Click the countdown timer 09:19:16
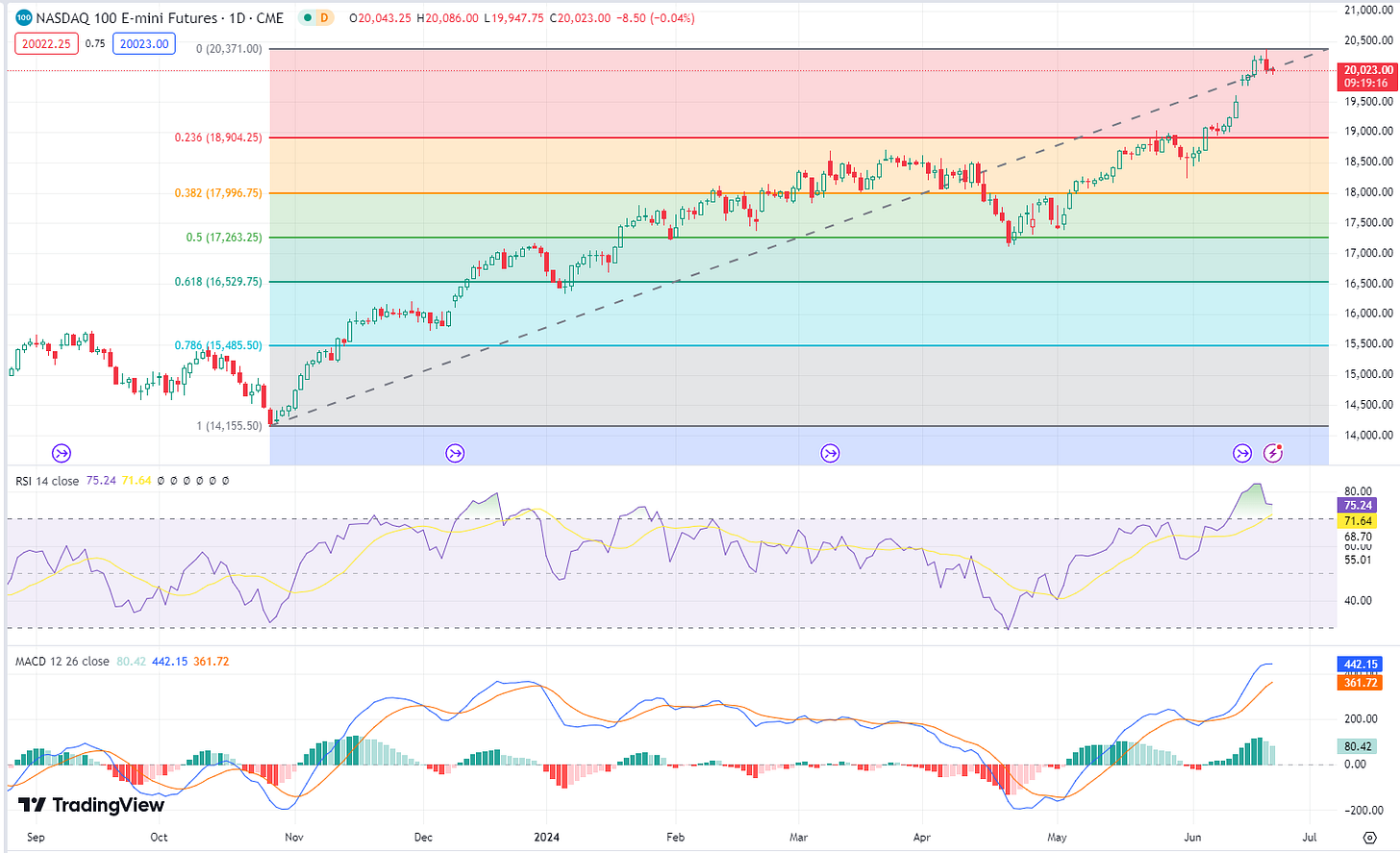Screen dimensions: 1400x853 [x=1366, y=84]
